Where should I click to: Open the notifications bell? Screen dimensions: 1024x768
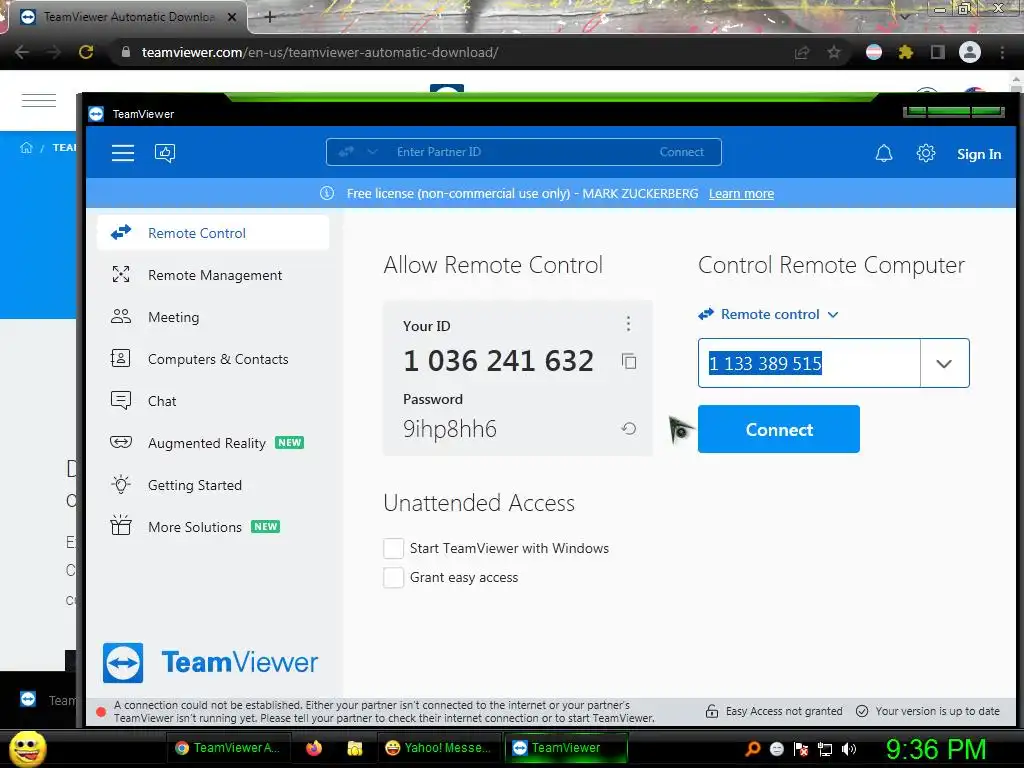(884, 153)
